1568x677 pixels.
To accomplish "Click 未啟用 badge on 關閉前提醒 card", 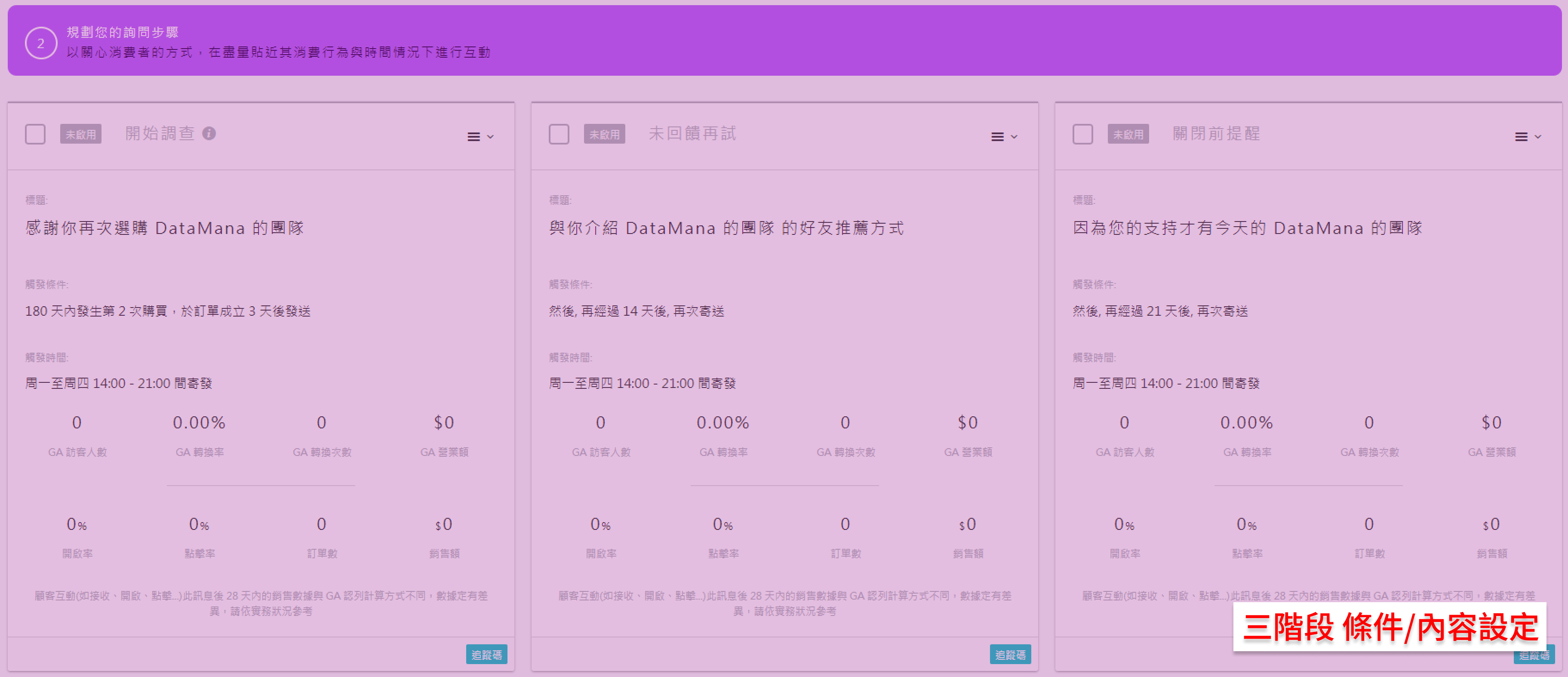I will (x=1128, y=135).
